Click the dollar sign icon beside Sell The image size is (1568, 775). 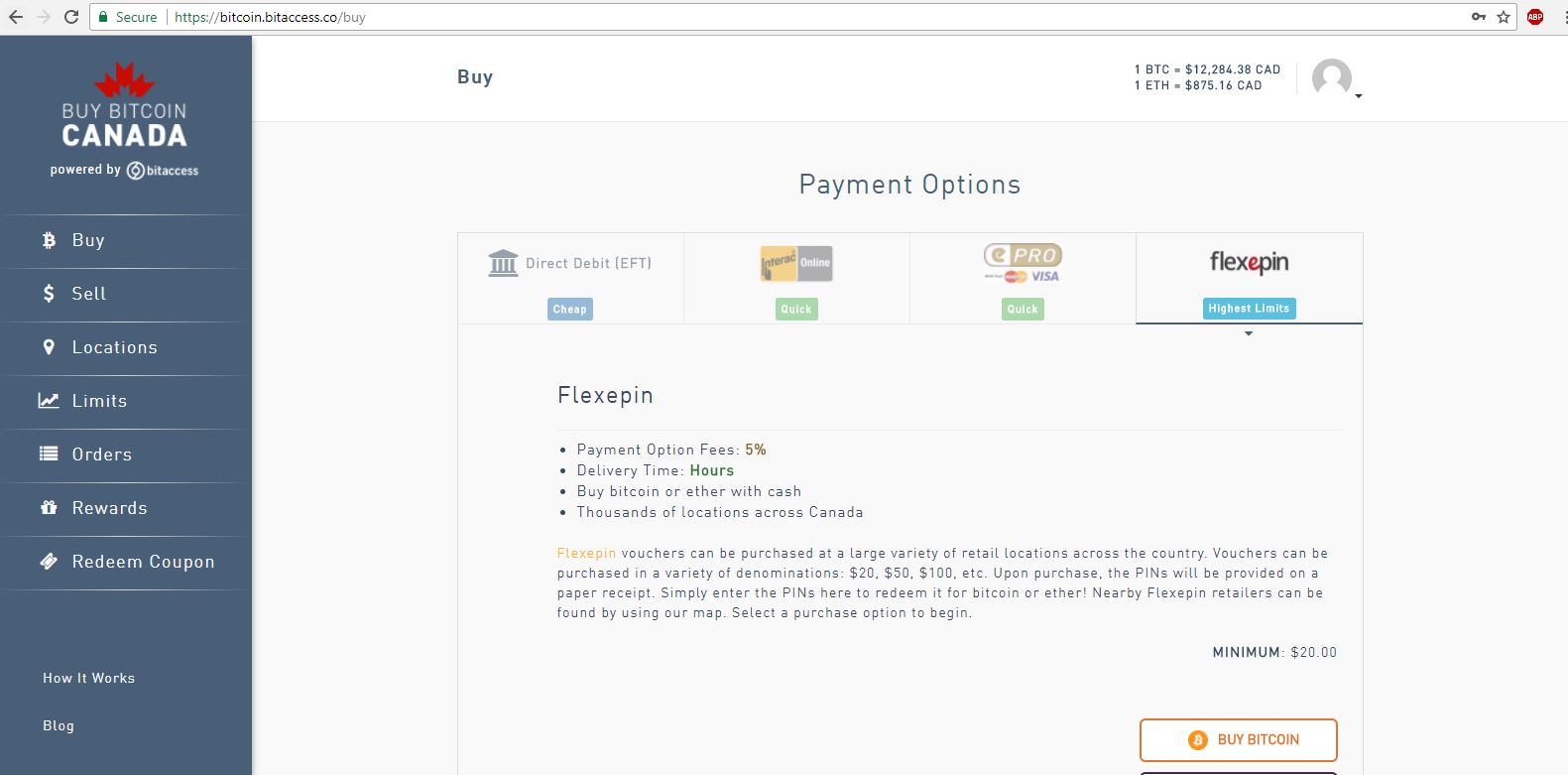pyautogui.click(x=49, y=294)
